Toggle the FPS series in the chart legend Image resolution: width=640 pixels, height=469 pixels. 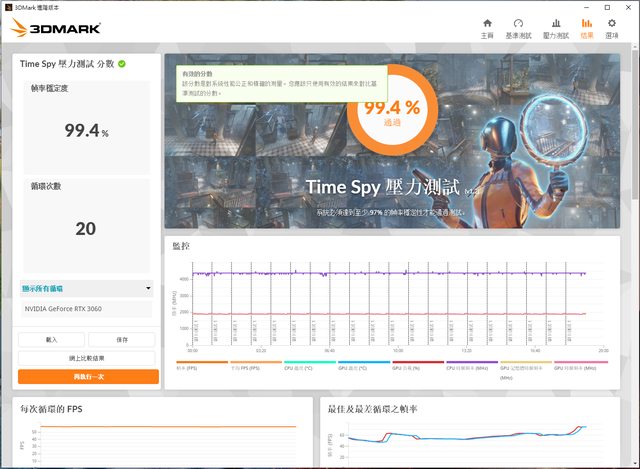click(x=188, y=367)
